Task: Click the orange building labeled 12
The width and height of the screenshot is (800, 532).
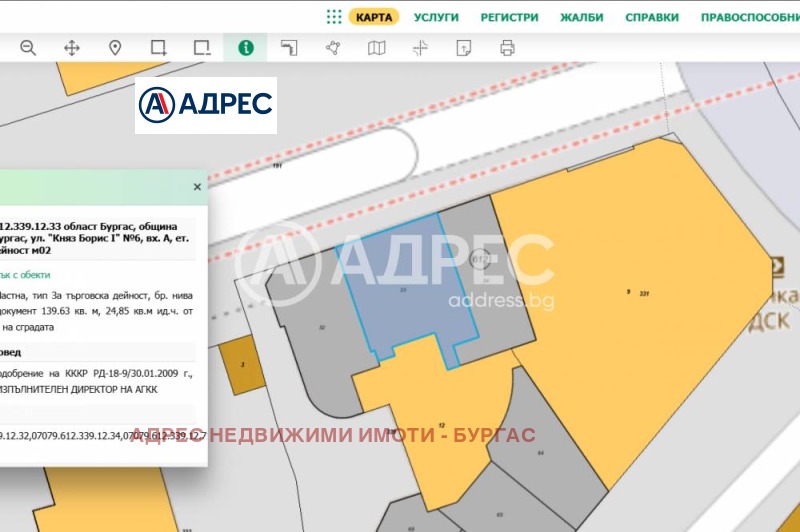Action: click(441, 426)
